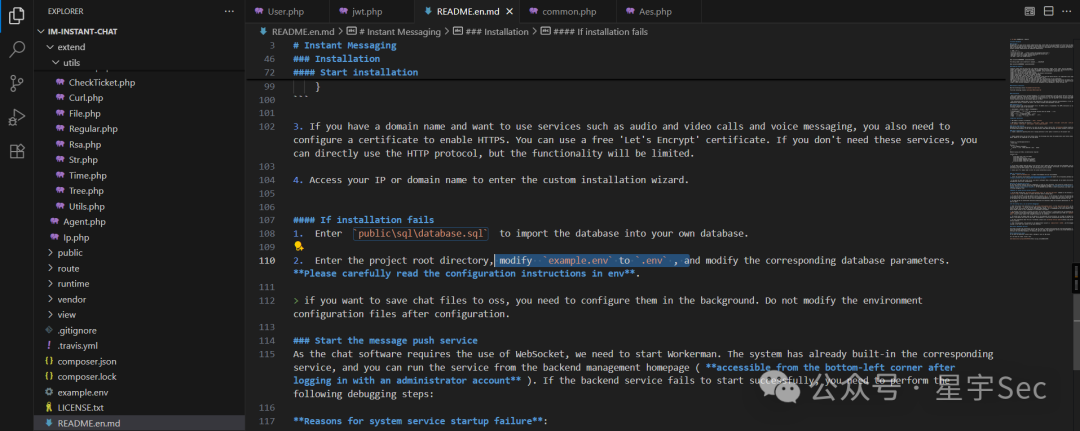Open Tree.php in the explorer
The image size is (1080, 431).
[86, 191]
